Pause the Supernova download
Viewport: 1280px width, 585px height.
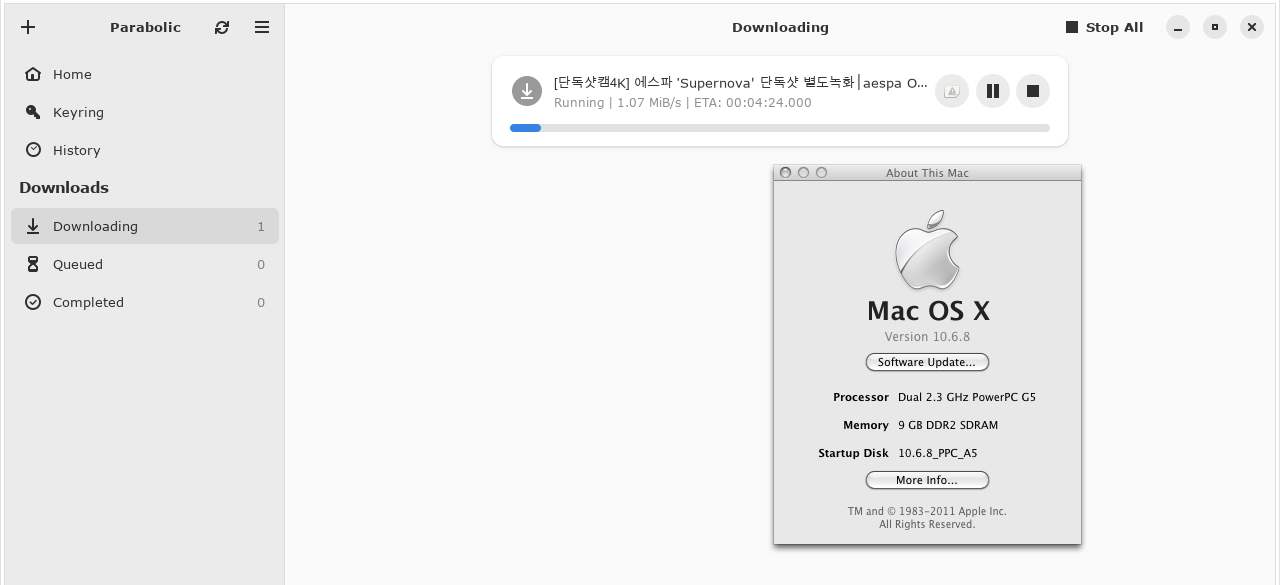click(993, 91)
